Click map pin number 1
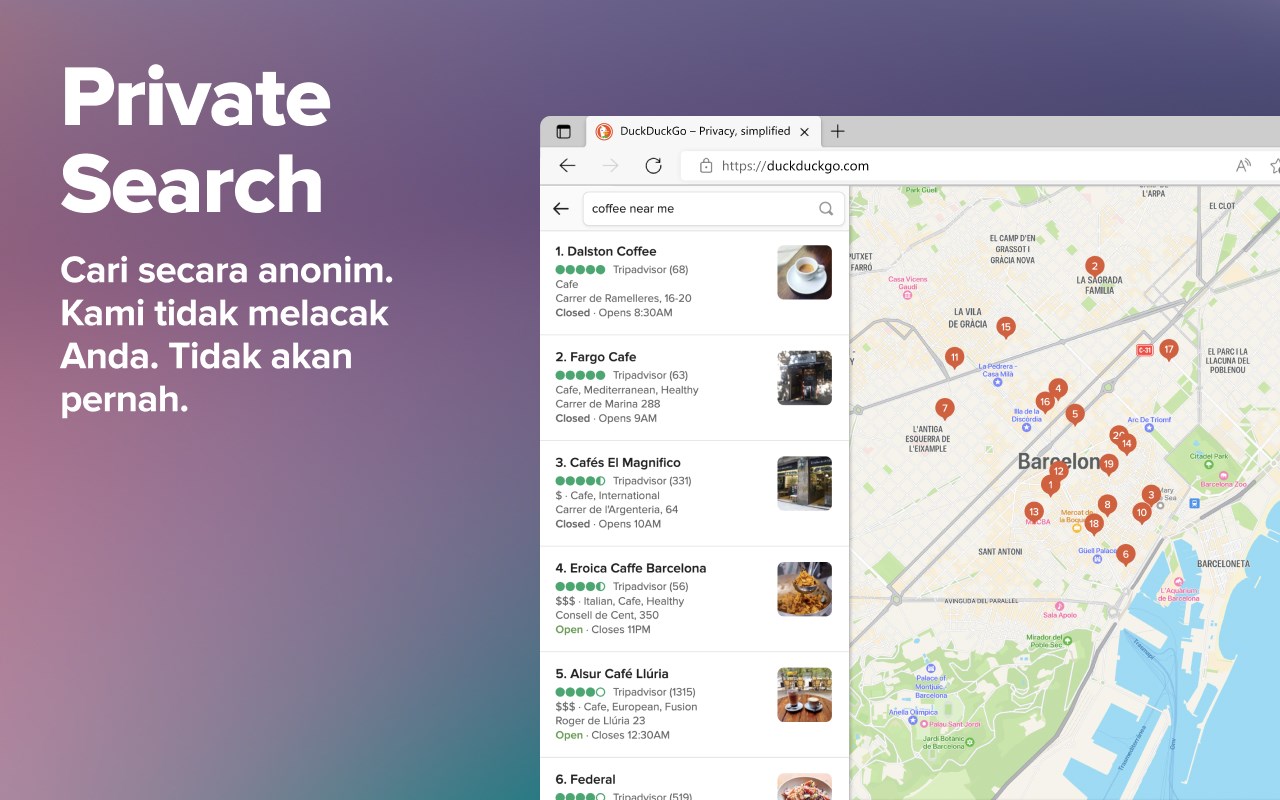 [x=1050, y=486]
